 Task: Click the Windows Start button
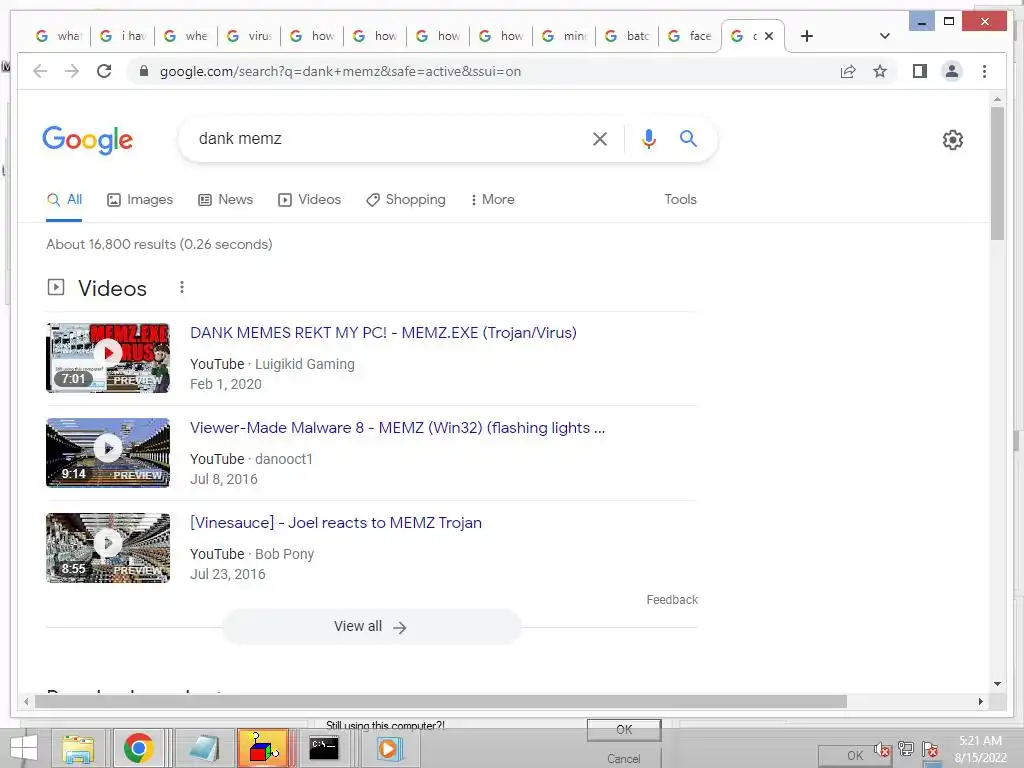(24, 748)
